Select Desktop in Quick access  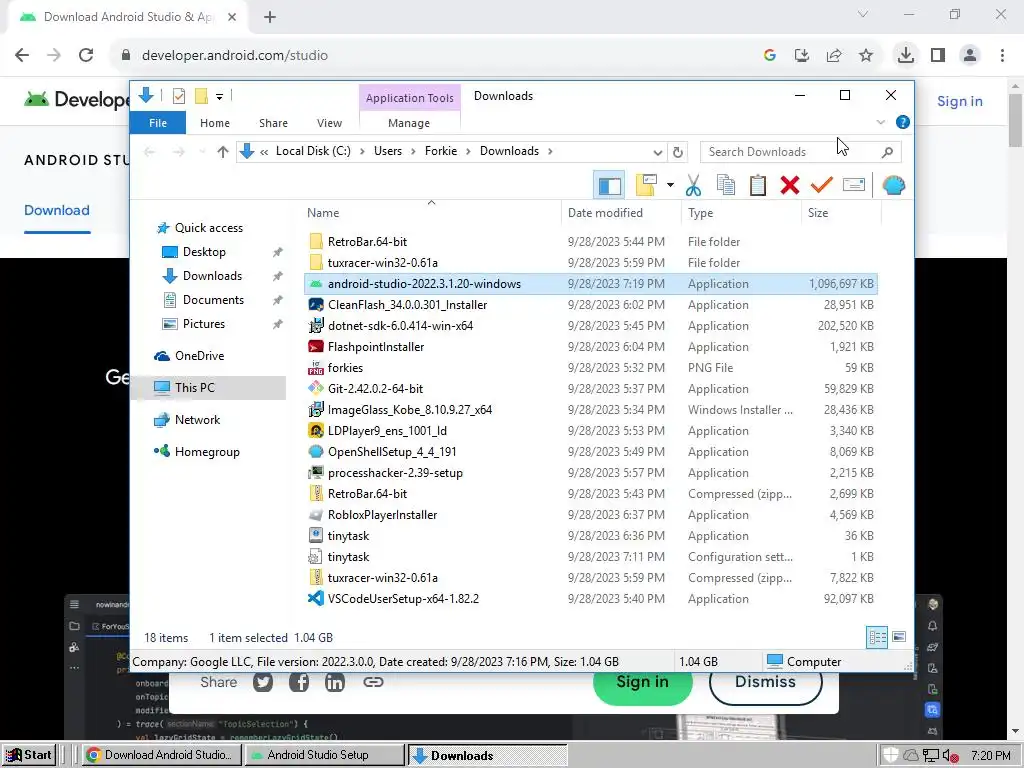[204, 252]
